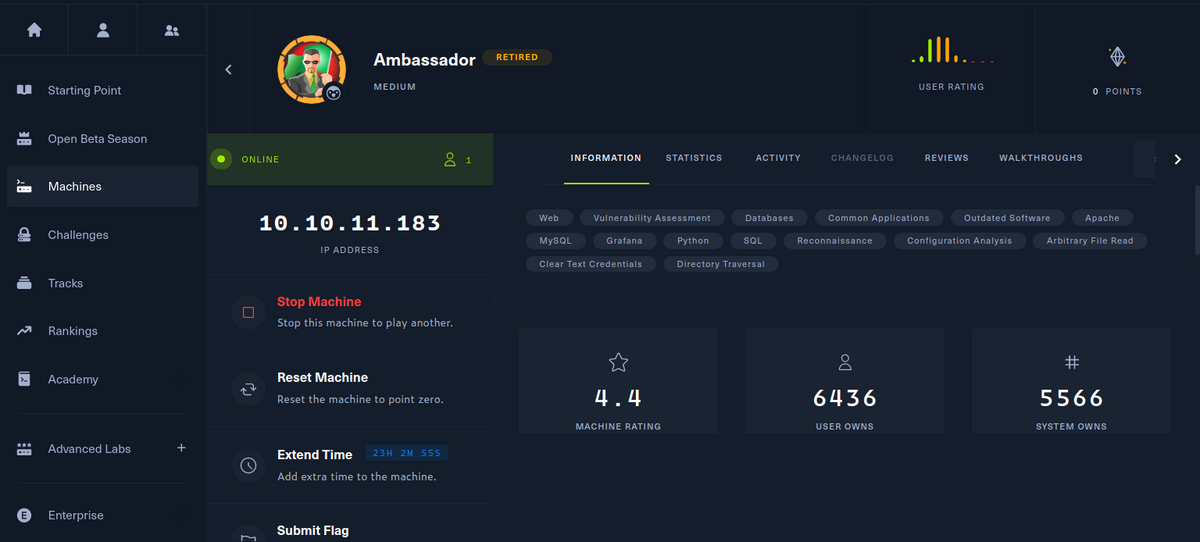The image size is (1200, 542).
Task: Click the Extend Time clock icon
Action: tap(248, 465)
